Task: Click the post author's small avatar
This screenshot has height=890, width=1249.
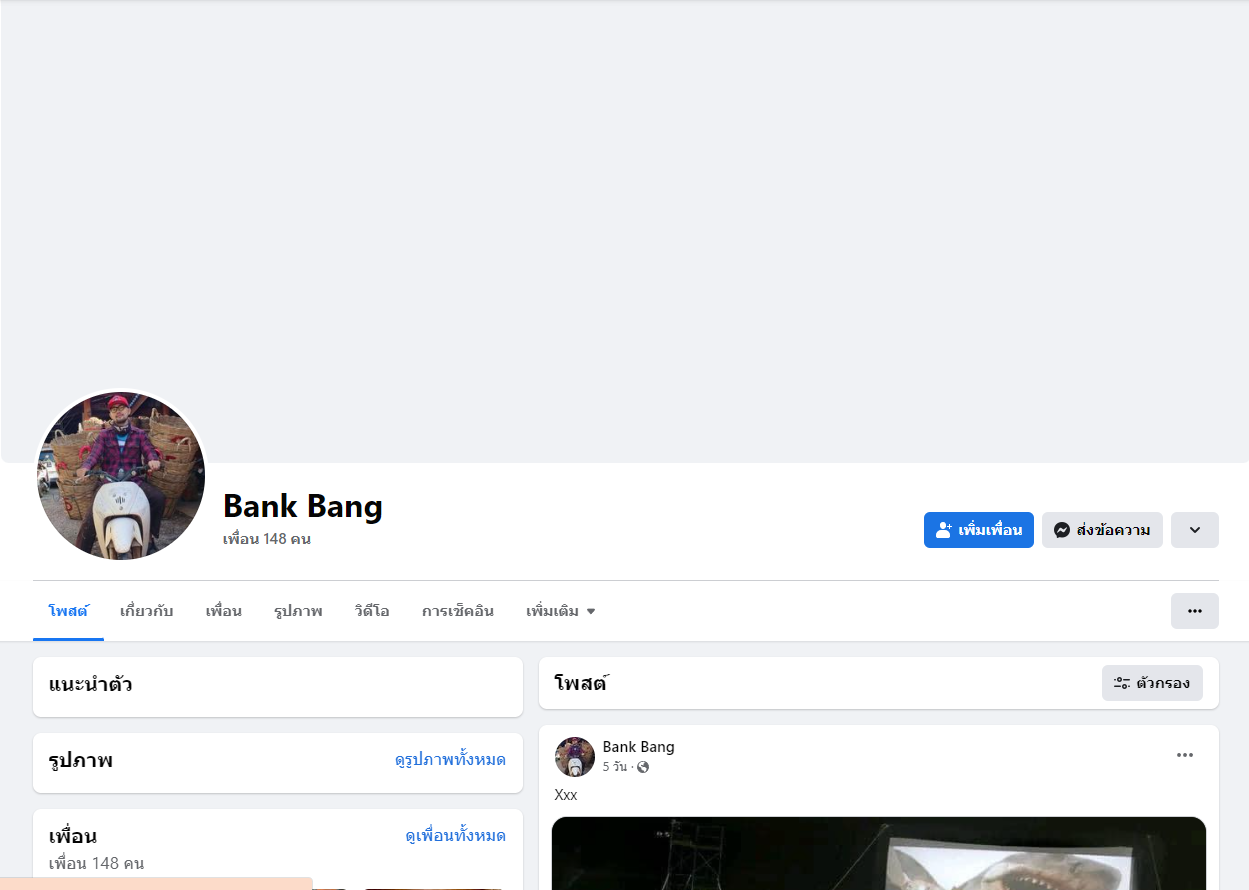Action: [x=575, y=757]
